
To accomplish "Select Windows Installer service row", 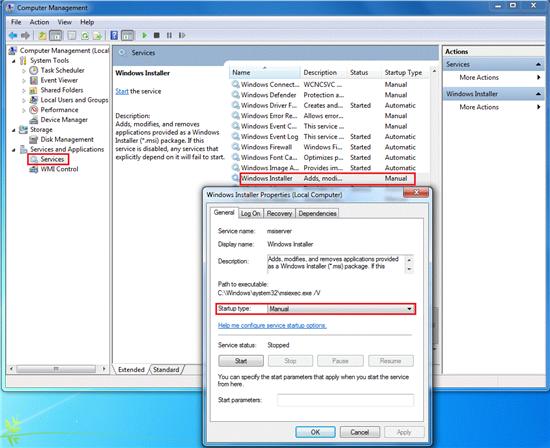I will (x=329, y=178).
